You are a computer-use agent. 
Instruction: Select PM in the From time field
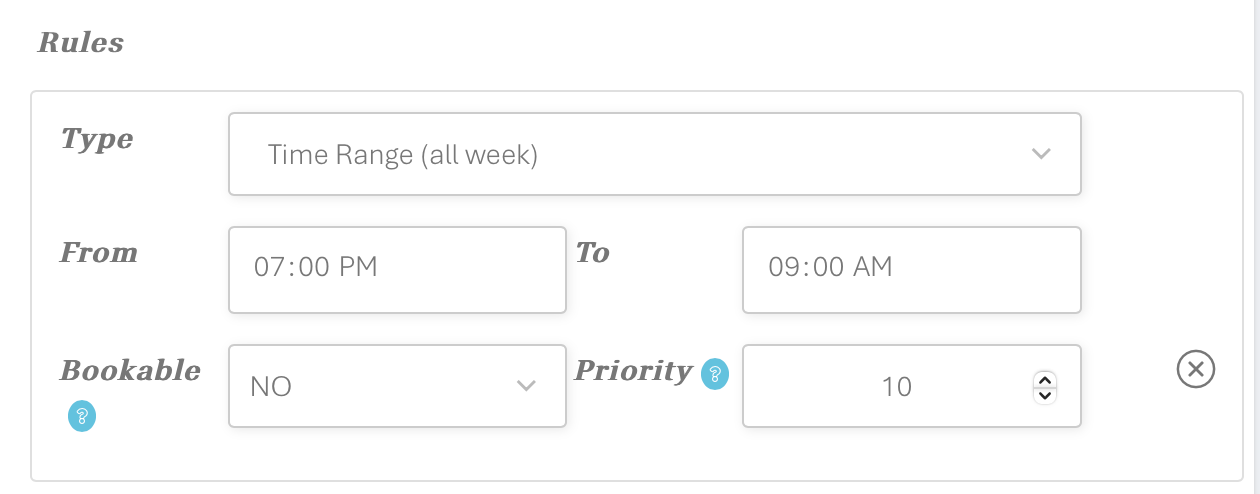358,267
